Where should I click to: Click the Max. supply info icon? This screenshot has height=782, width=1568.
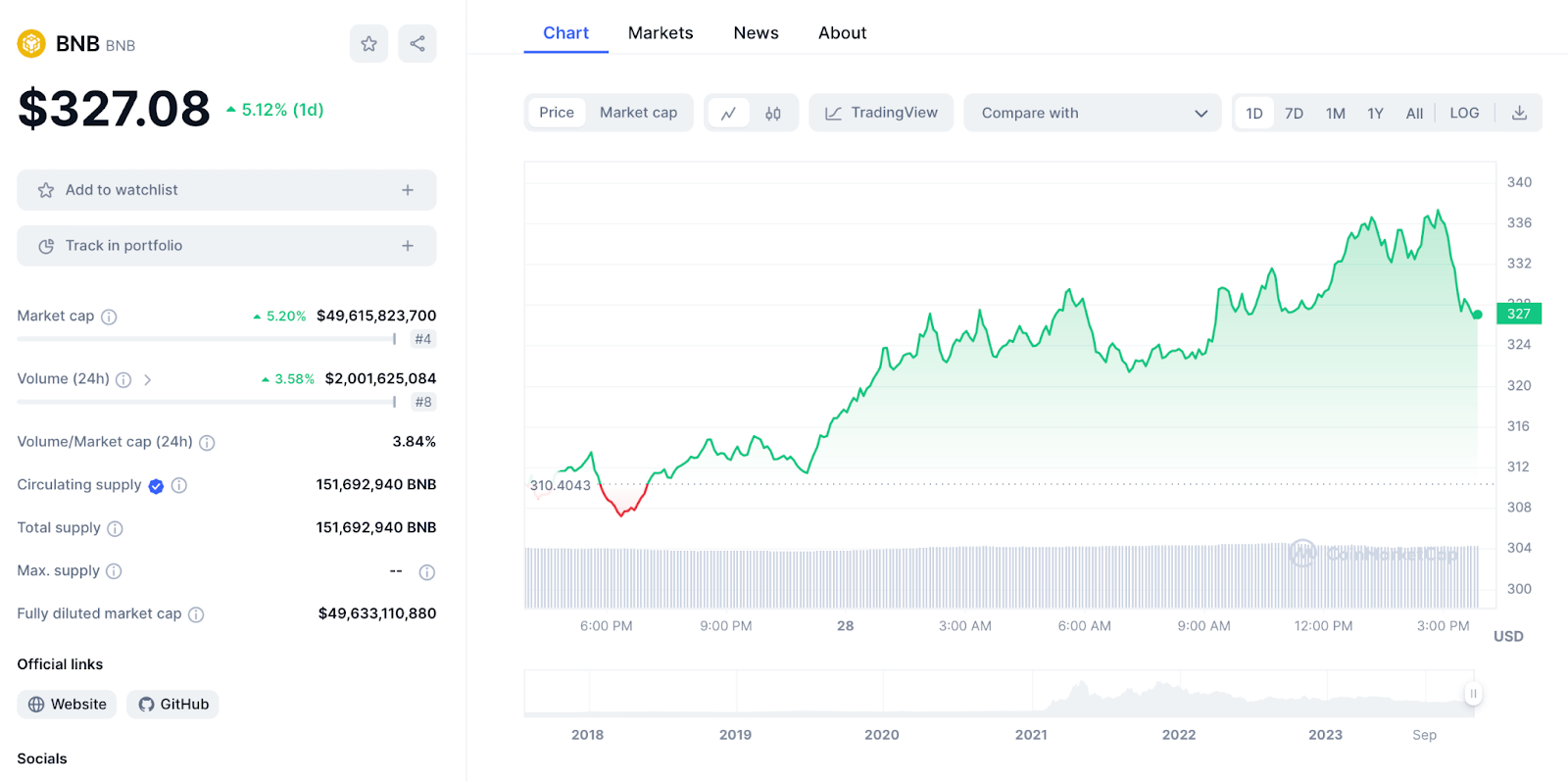[114, 571]
